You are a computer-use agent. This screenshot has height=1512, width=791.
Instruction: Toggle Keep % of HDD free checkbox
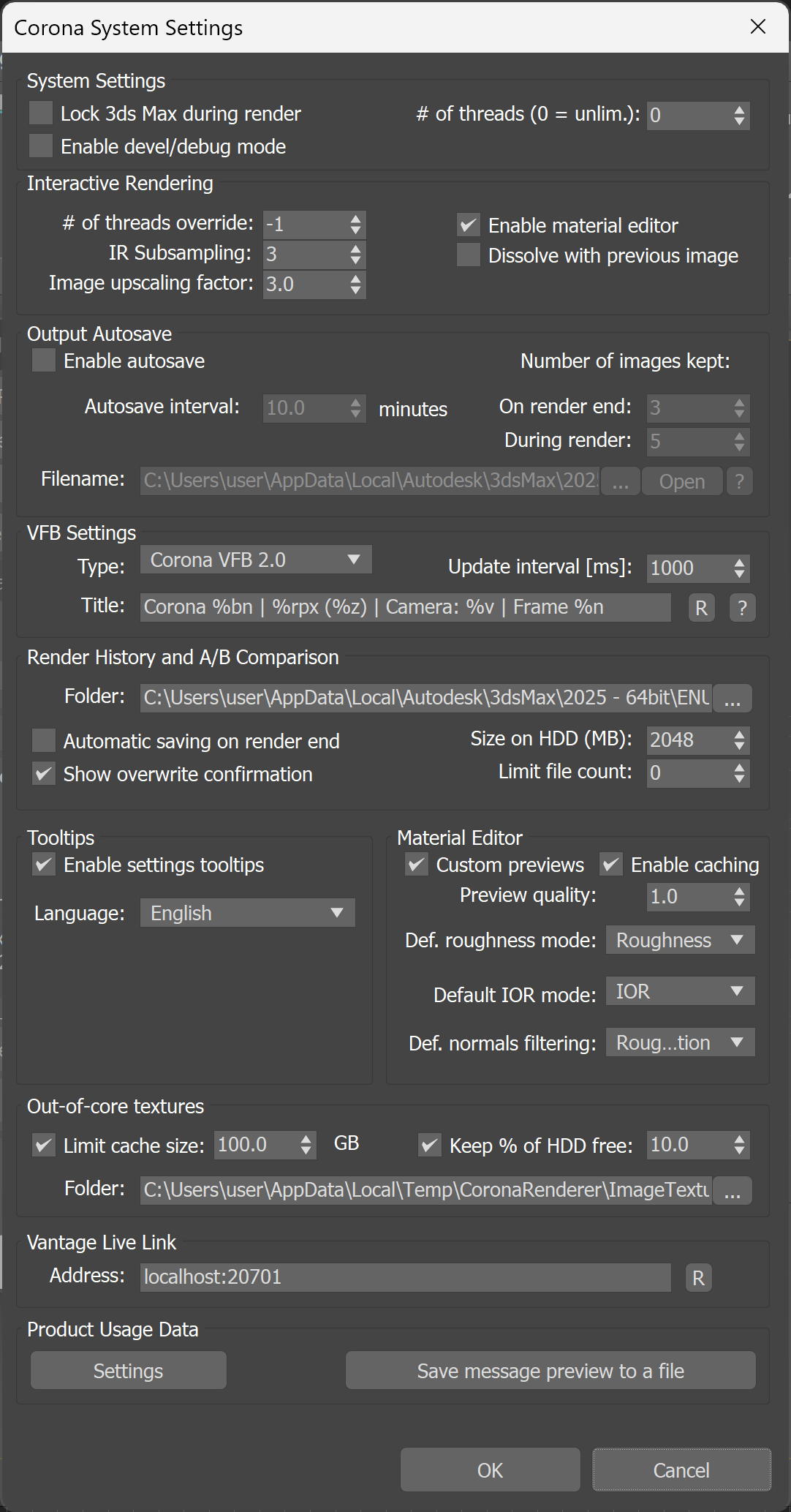tap(430, 1146)
